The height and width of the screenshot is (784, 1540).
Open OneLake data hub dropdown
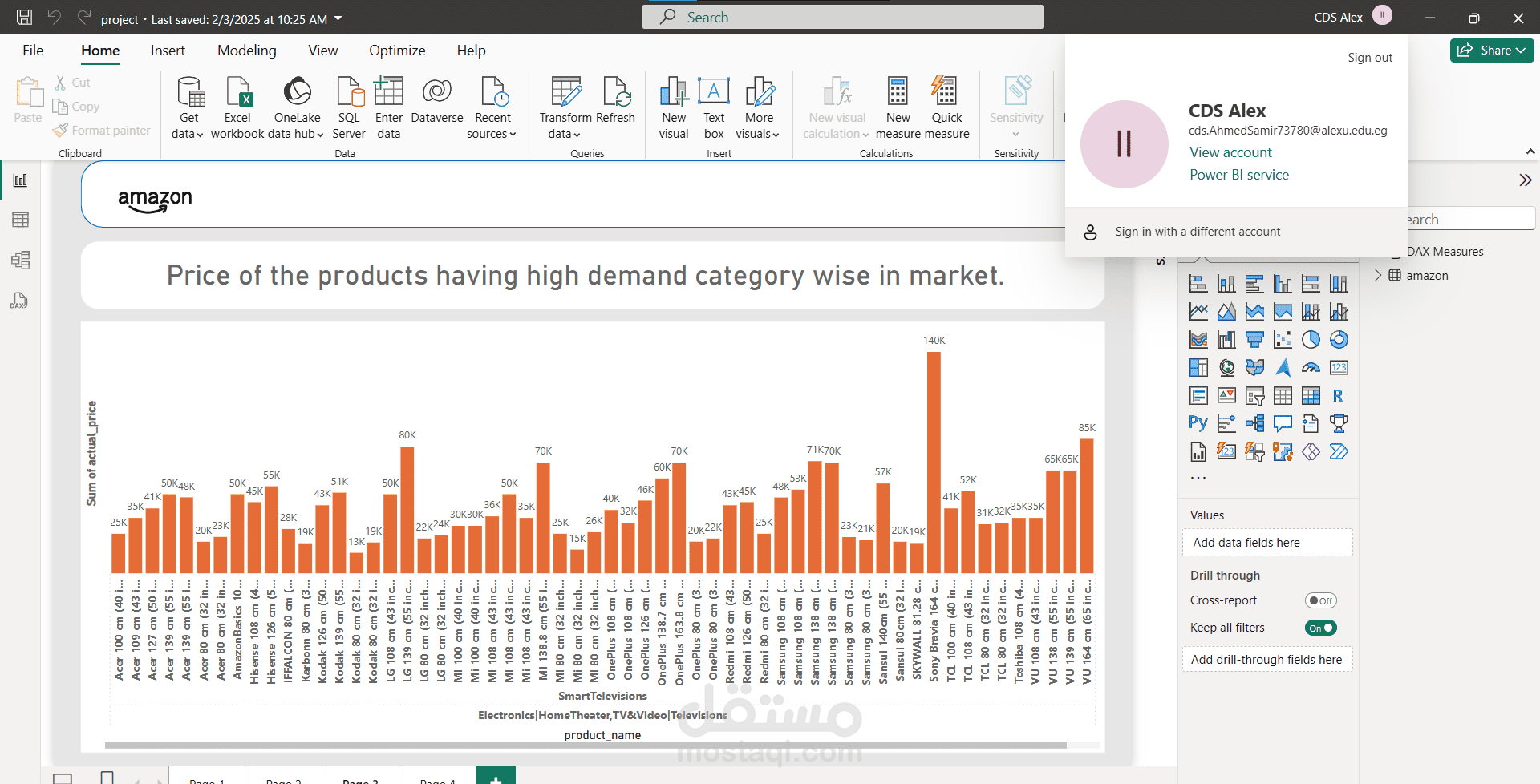tap(296, 107)
